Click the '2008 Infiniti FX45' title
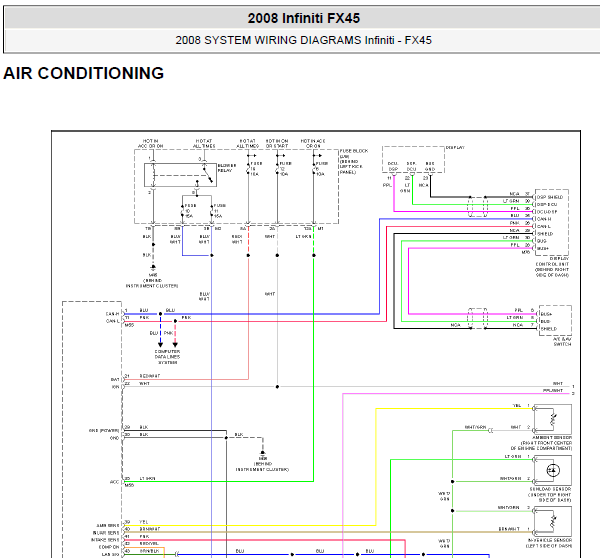This screenshot has height=558, width=600. (x=303, y=18)
